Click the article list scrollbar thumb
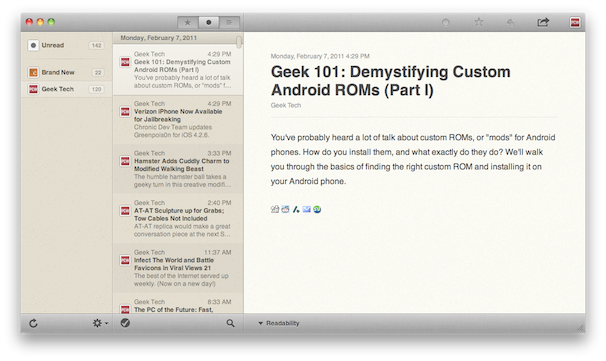The height and width of the screenshot is (361, 606). 239,42
